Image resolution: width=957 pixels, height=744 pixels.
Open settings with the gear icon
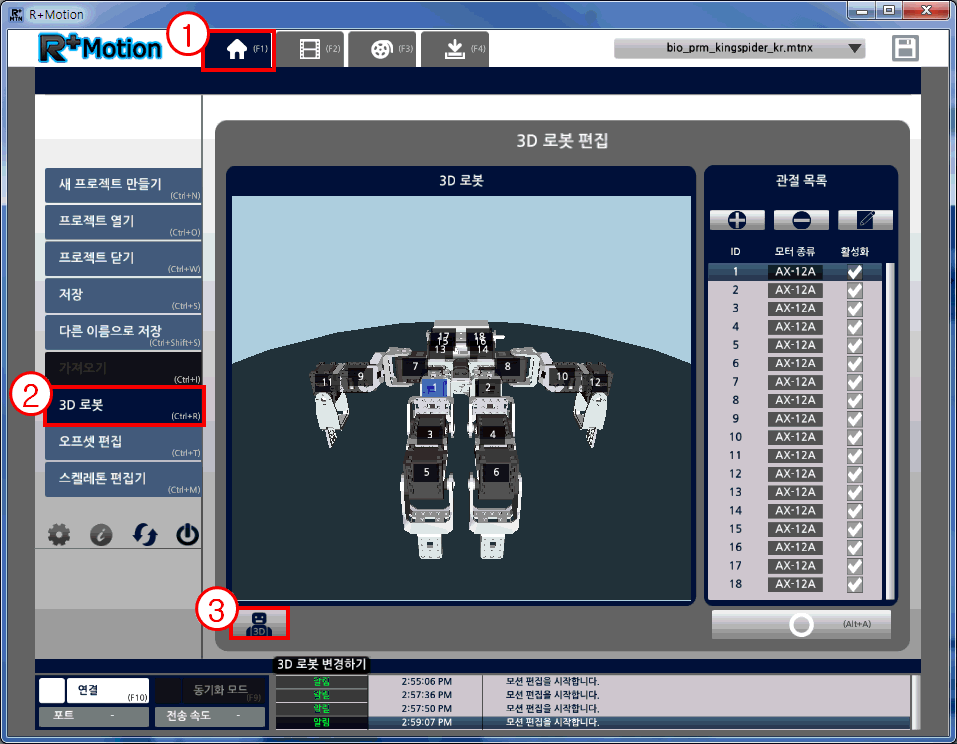(59, 535)
